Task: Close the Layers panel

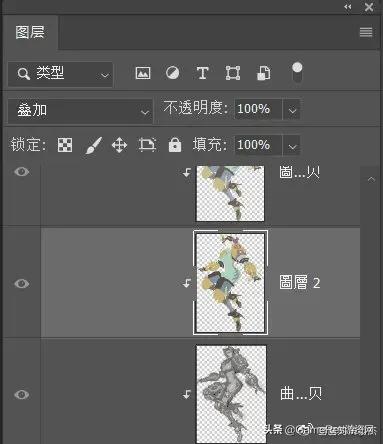Action: 369,7
